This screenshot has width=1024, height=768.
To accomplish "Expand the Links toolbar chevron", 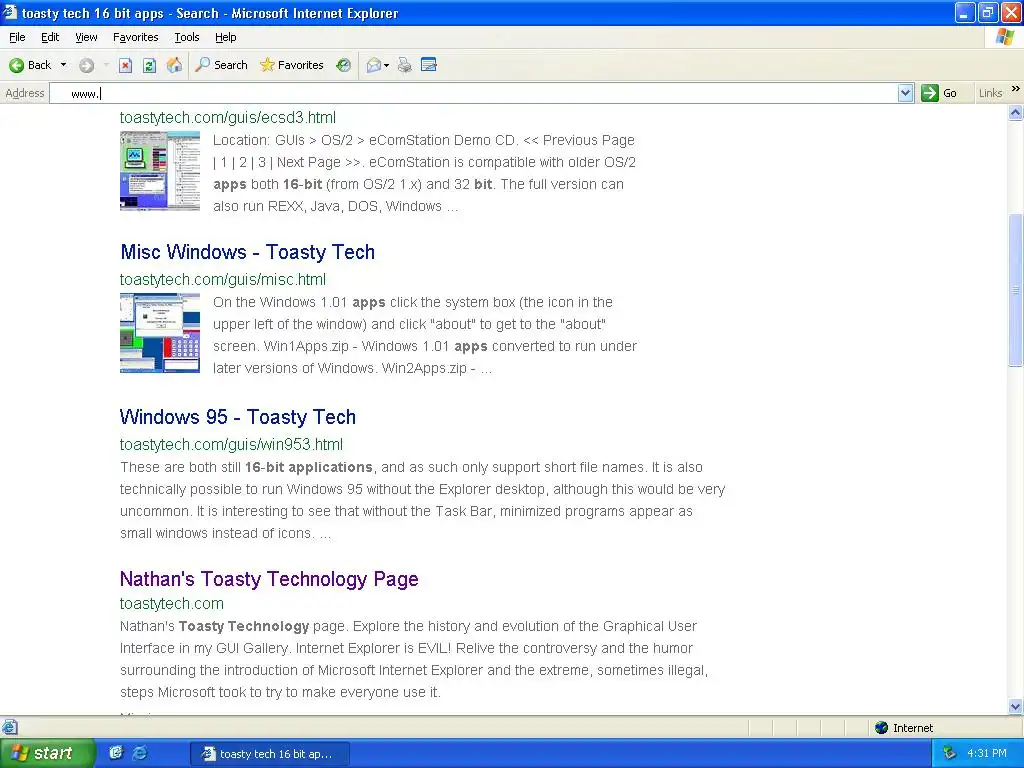I will 1016,89.
